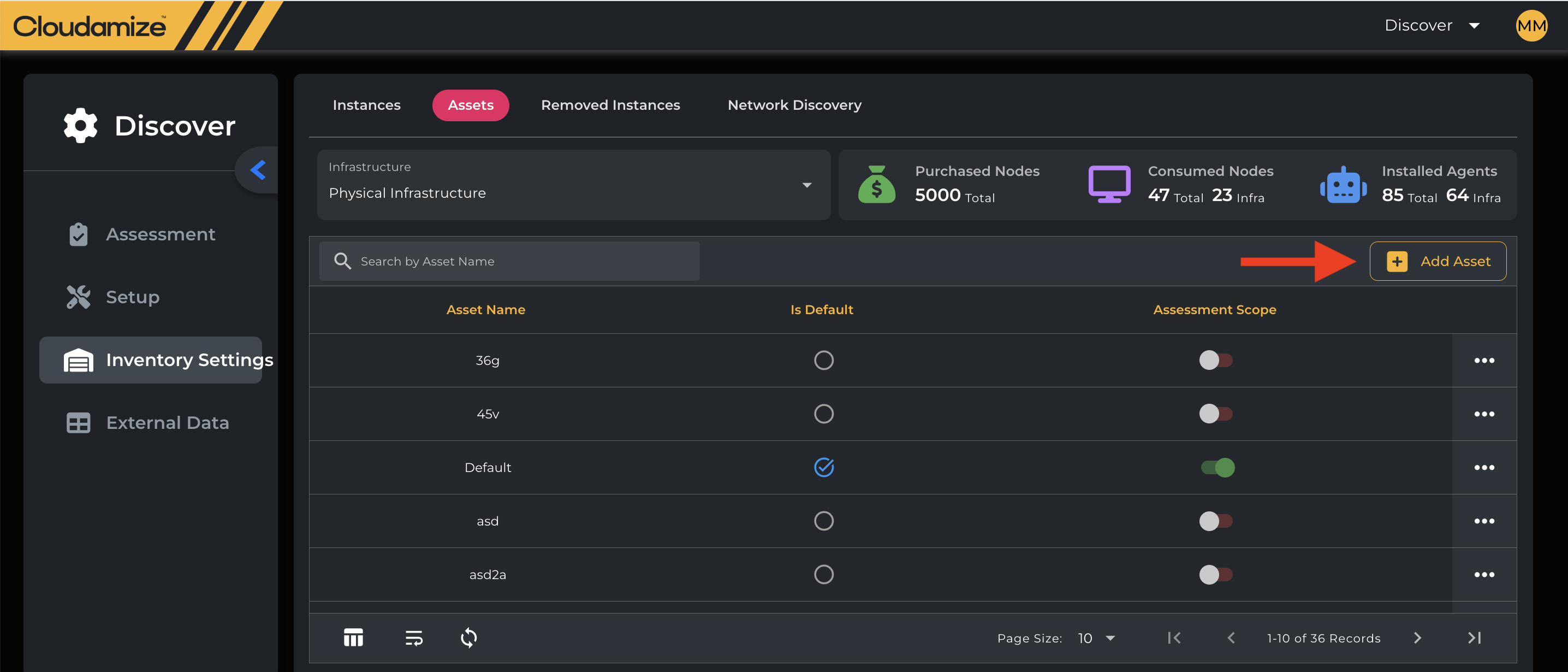Disable assessment scope for Default asset
Viewport: 1568px width, 672px height.
coord(1217,468)
